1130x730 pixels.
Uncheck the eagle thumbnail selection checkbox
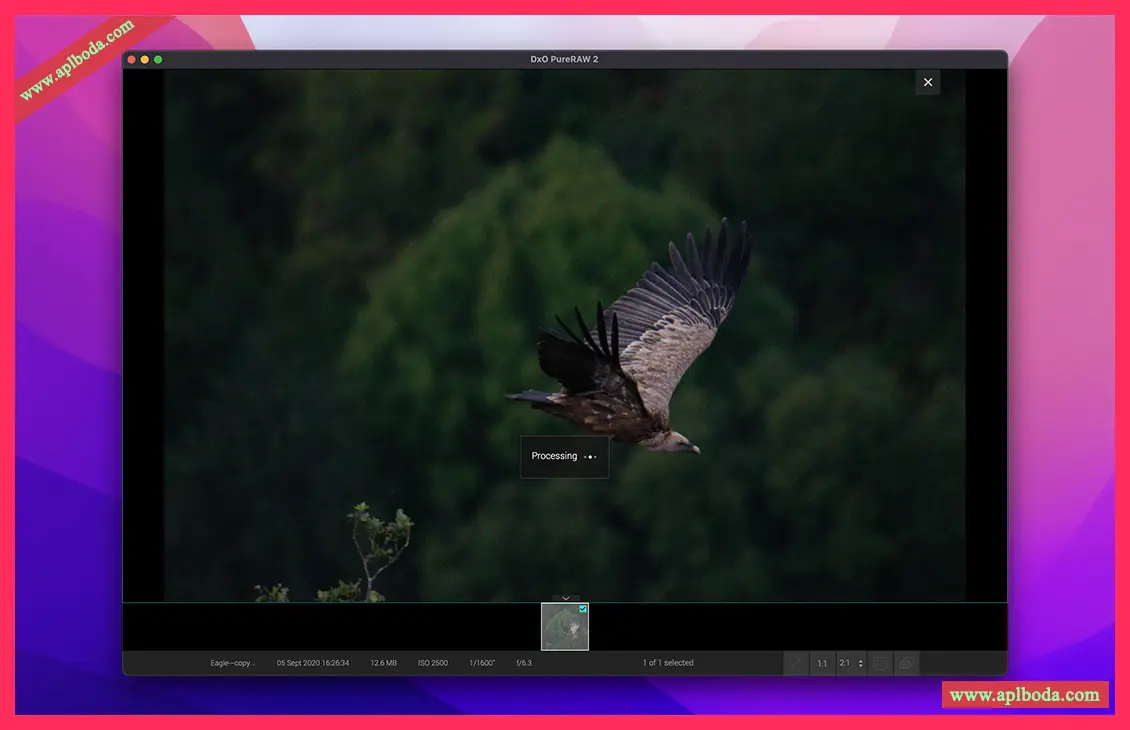click(583, 608)
